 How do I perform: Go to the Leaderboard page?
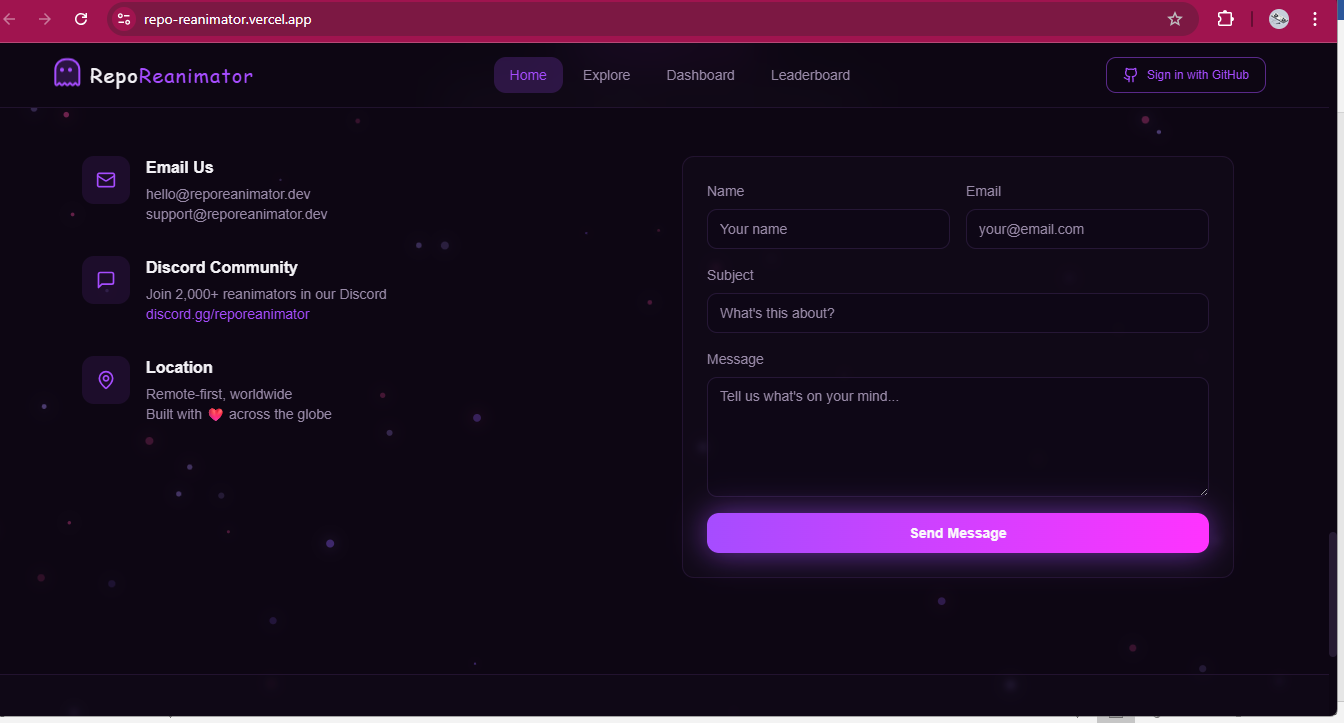click(x=811, y=75)
